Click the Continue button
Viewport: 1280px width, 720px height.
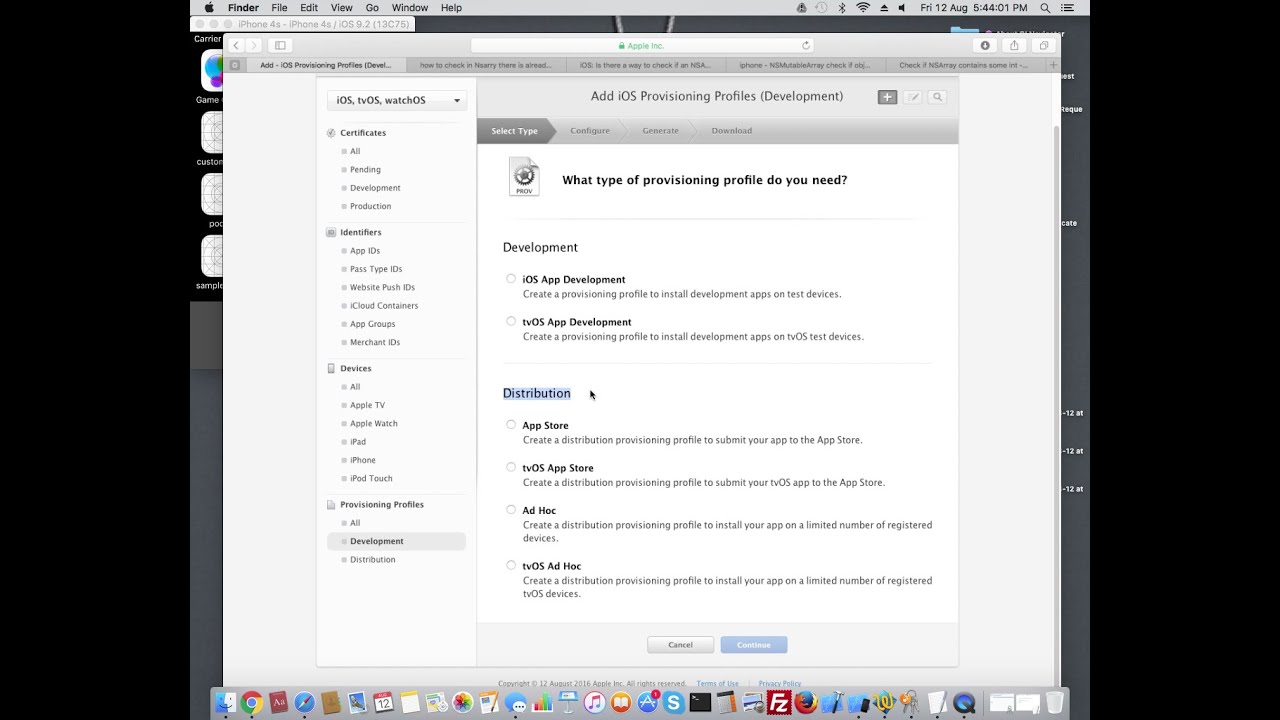pyautogui.click(x=754, y=645)
